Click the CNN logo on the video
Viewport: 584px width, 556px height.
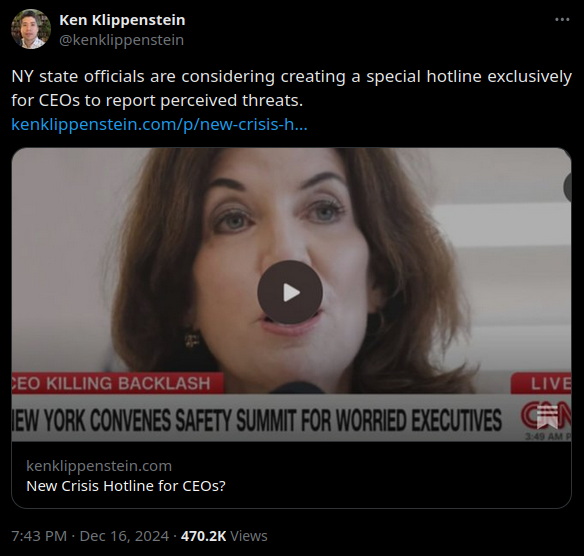click(546, 416)
